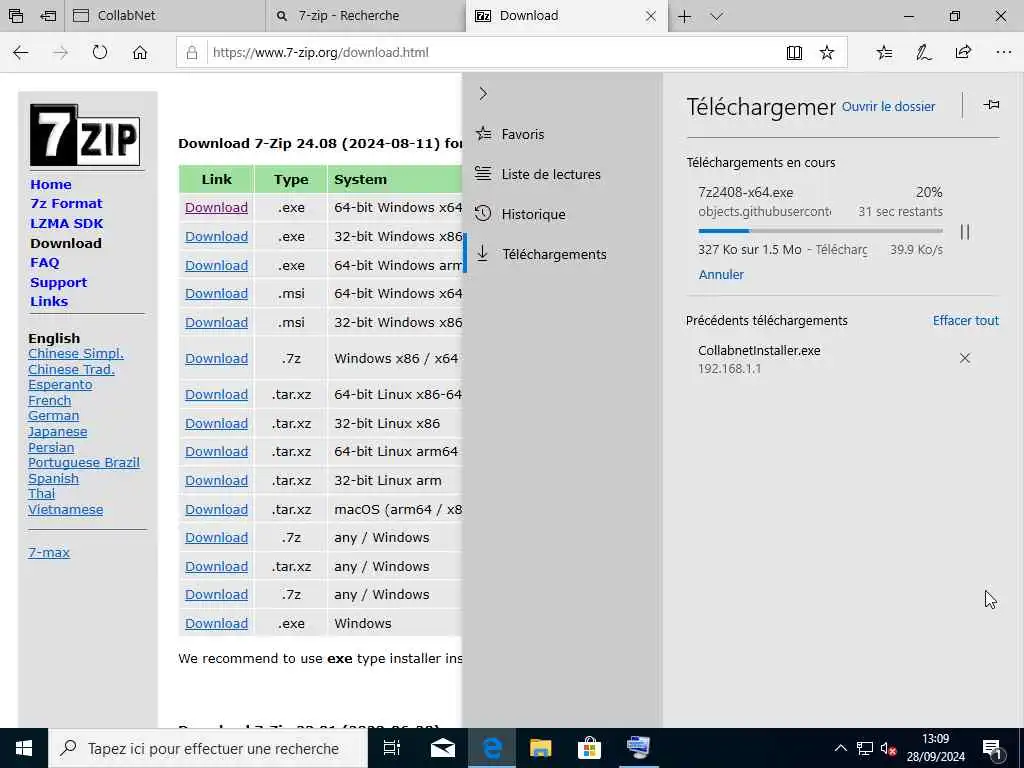Click the add notes pen icon
This screenshot has height=768, width=1024.
923,52
